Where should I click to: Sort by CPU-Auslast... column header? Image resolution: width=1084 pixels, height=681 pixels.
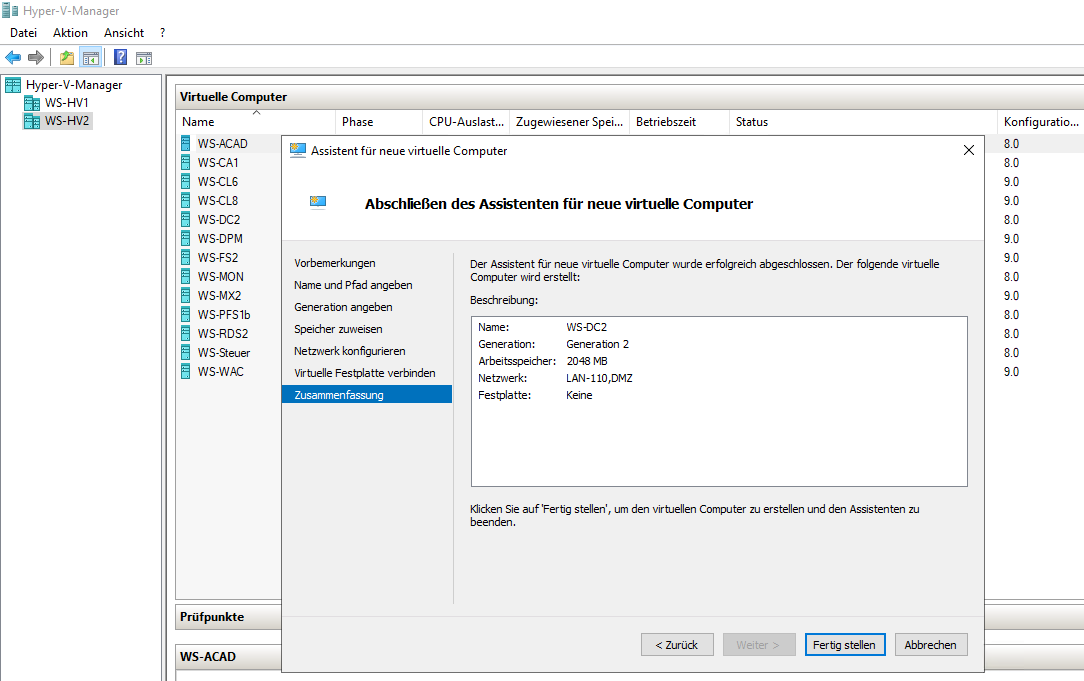pos(466,122)
